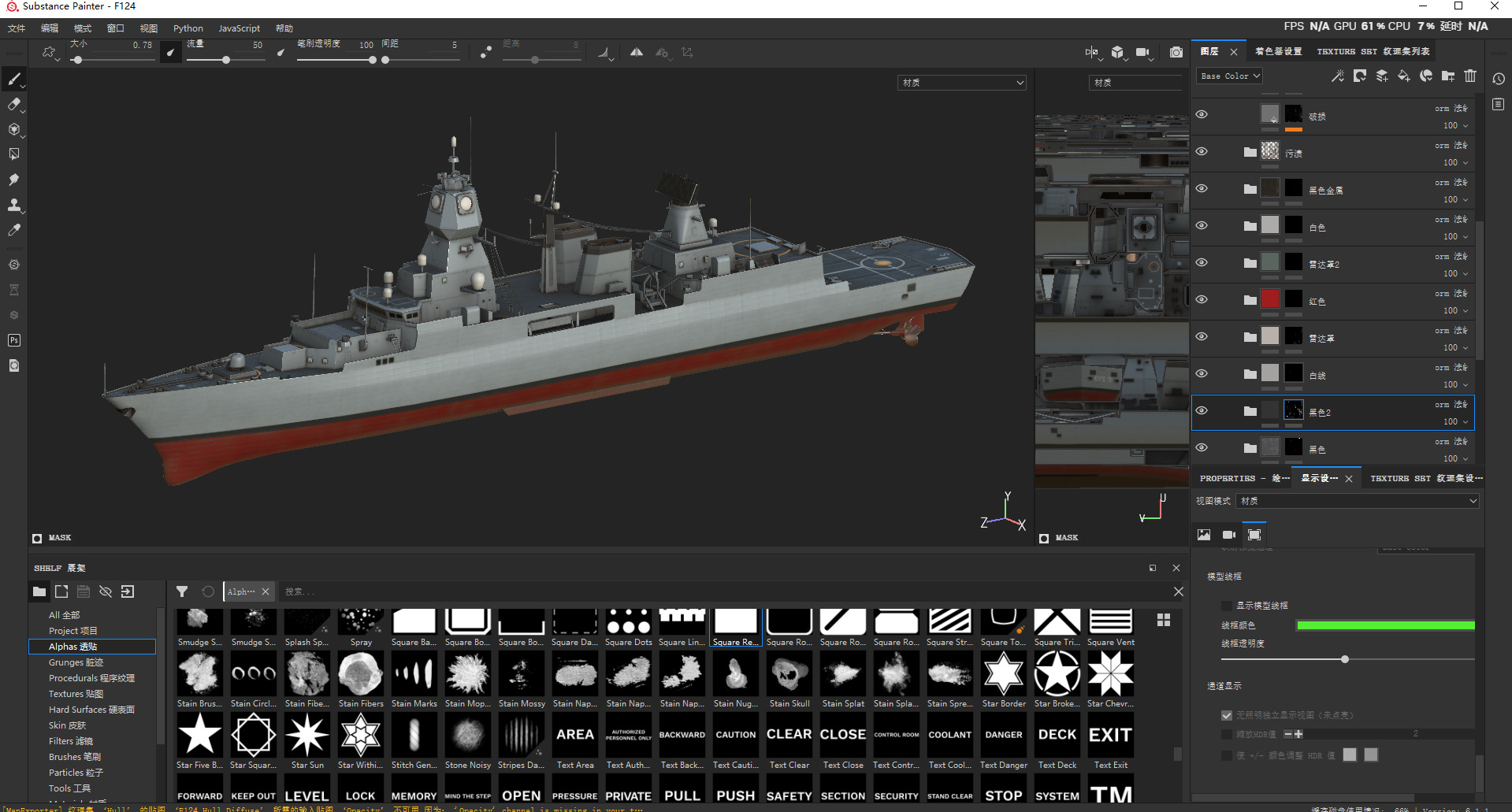Screen dimensions: 1512x812
Task: Select the Projection tool
Action: (x=14, y=129)
